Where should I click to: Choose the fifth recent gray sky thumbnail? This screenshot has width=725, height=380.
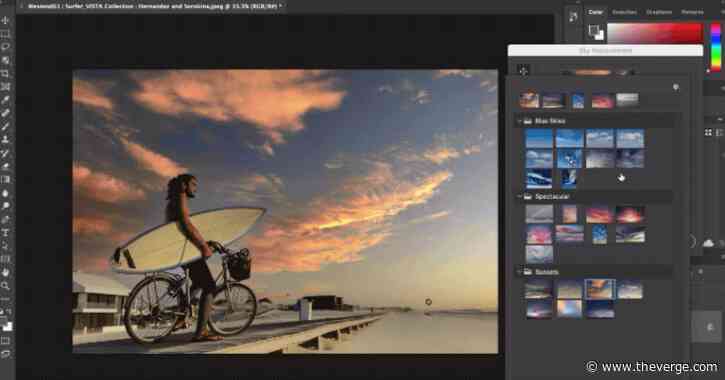[627, 99]
